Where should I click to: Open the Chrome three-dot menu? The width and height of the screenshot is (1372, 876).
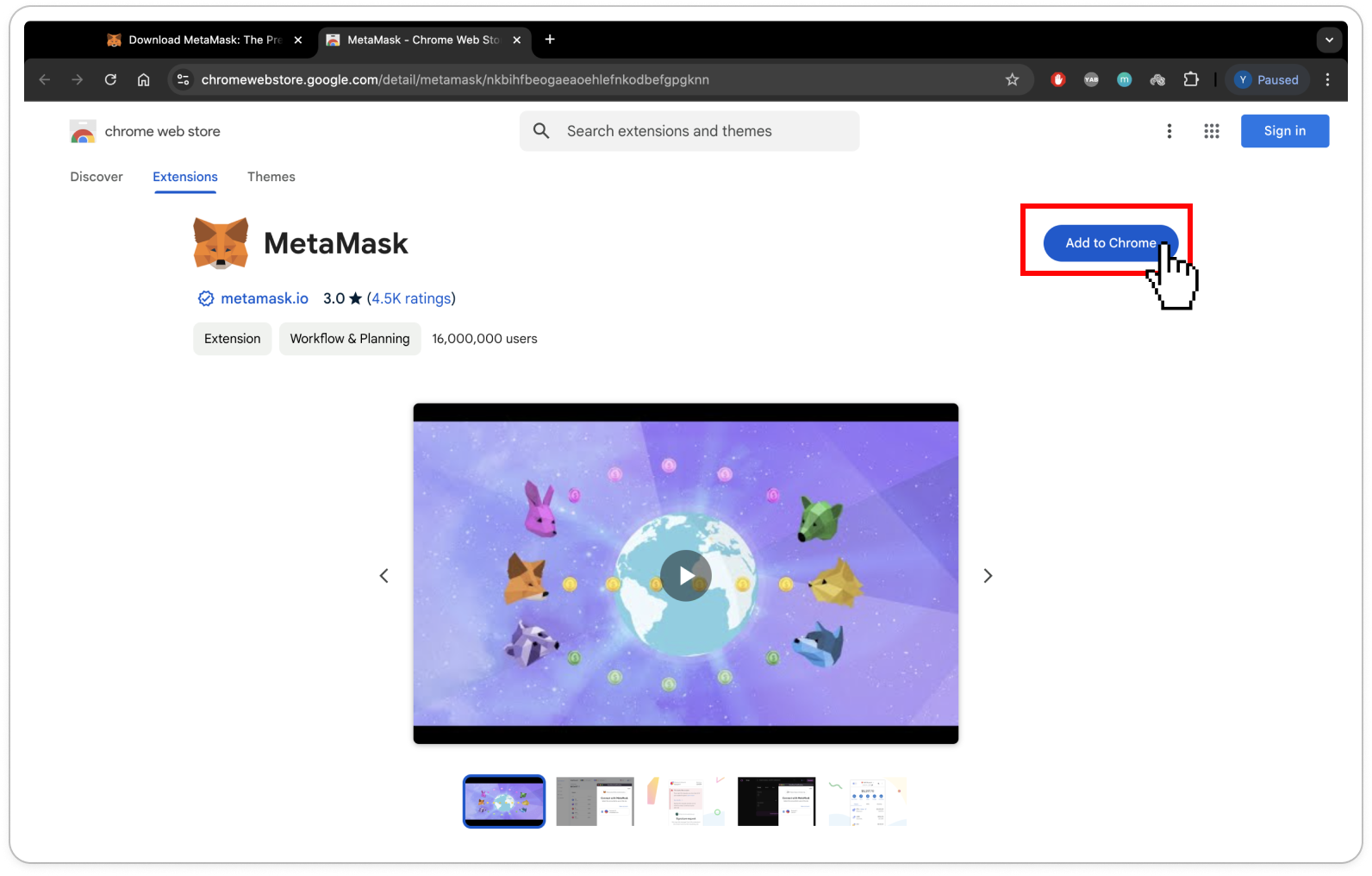[x=1327, y=80]
